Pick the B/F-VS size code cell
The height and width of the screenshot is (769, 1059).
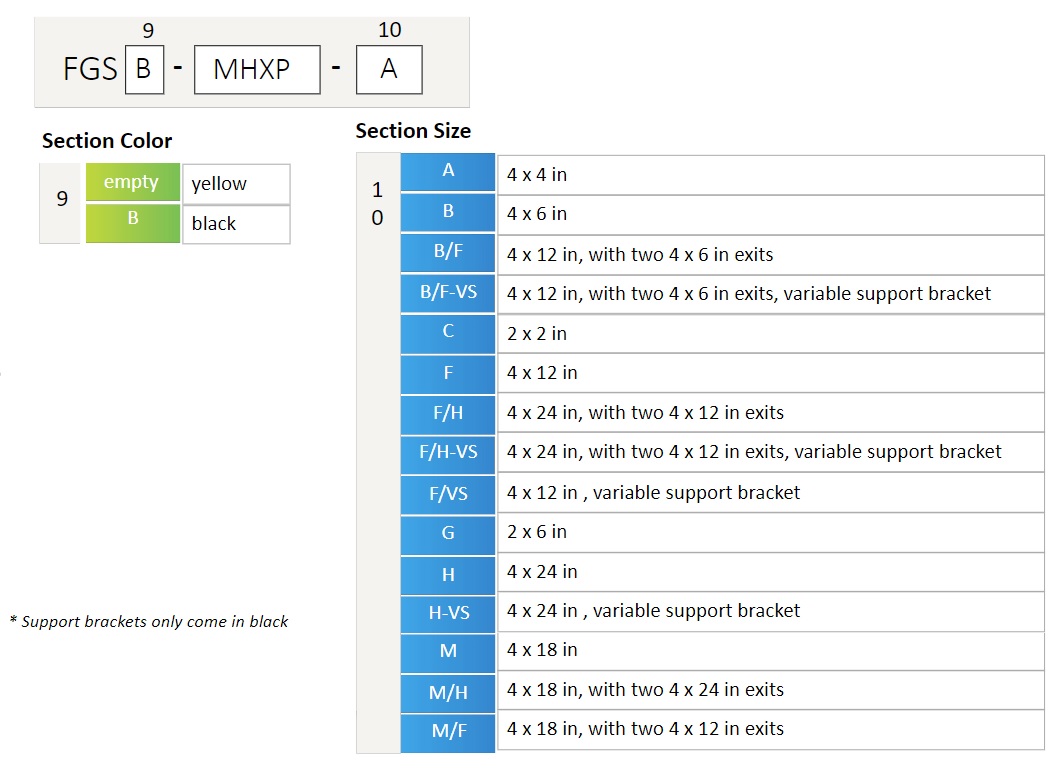pyautogui.click(x=448, y=293)
